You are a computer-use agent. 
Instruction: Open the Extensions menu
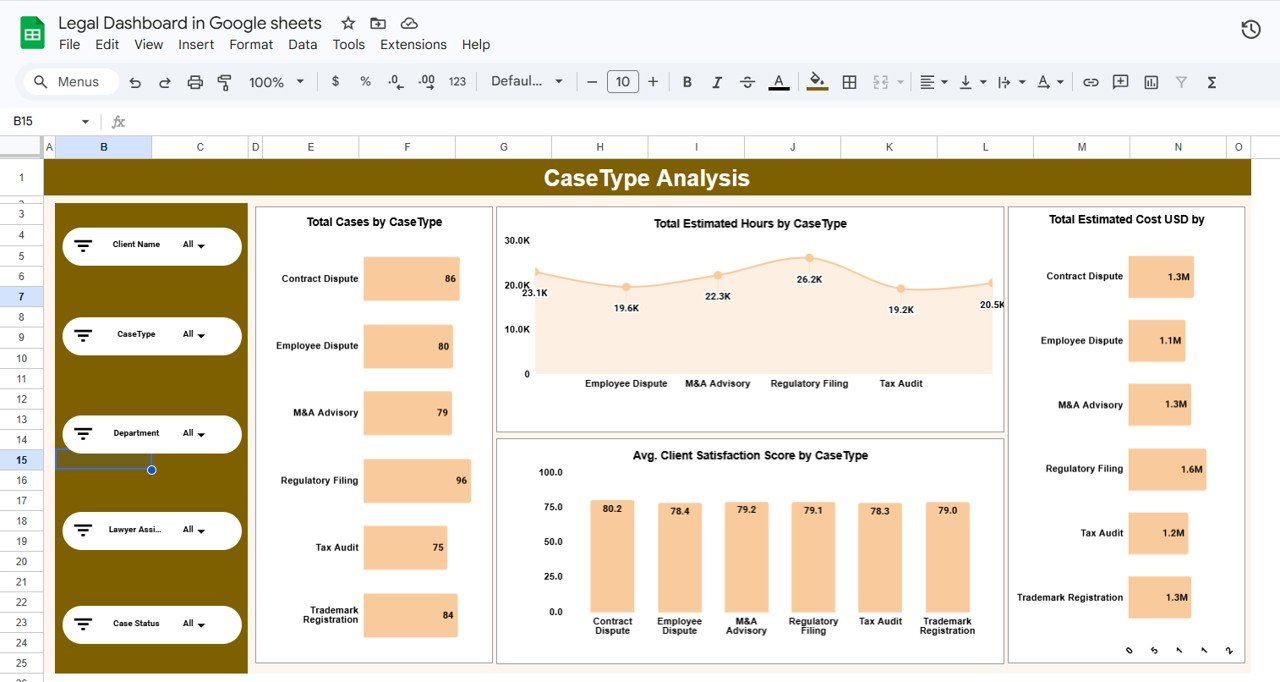point(413,44)
